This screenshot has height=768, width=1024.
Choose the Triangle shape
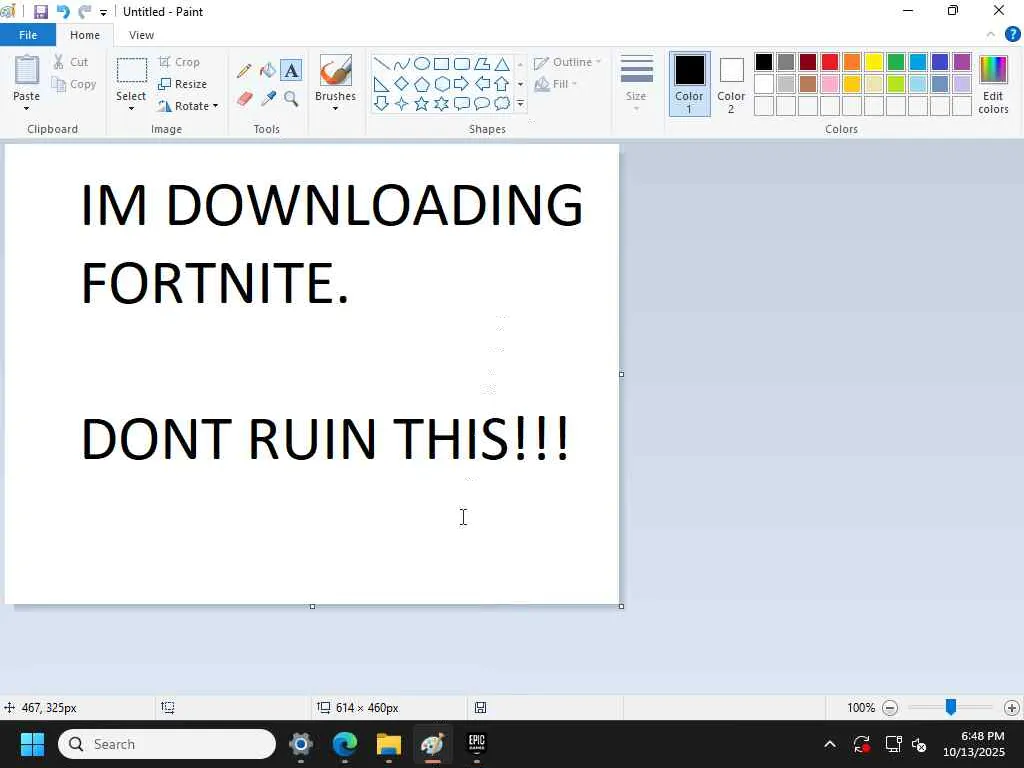point(502,64)
